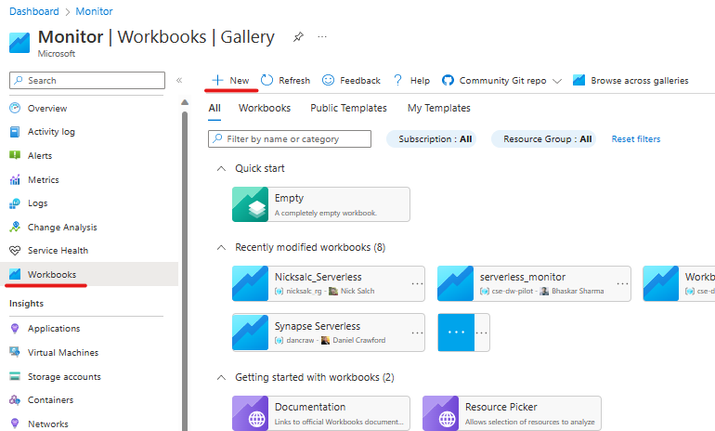Click Filter by name or category box
Viewport: 715px width, 431px height.
click(x=290, y=139)
